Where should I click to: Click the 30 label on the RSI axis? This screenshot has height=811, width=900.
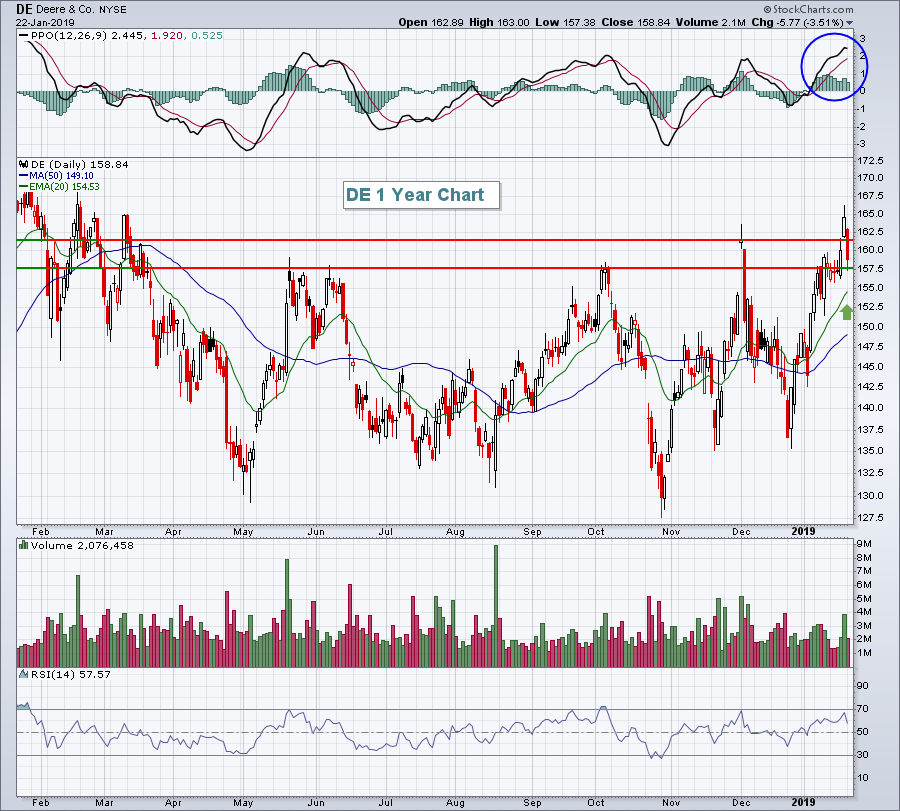863,755
